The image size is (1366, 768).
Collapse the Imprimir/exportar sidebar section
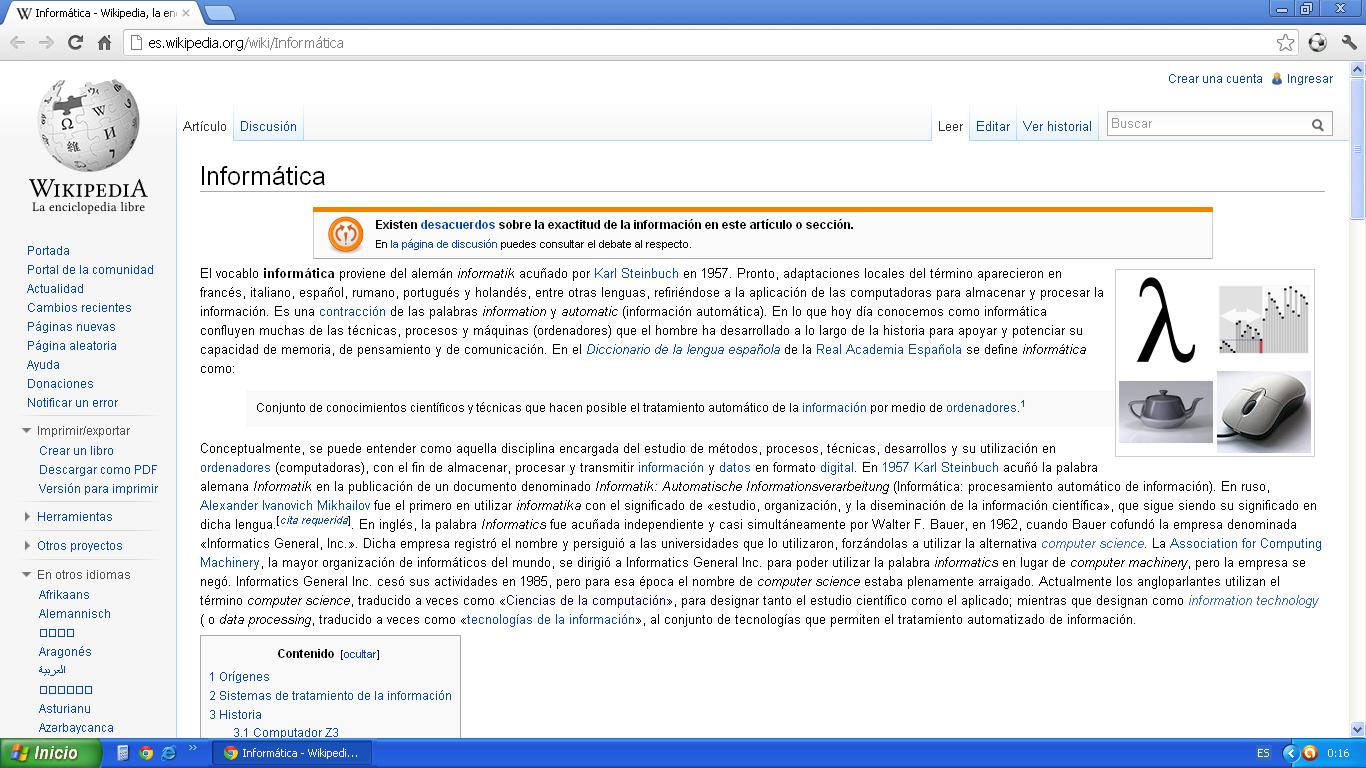point(27,431)
